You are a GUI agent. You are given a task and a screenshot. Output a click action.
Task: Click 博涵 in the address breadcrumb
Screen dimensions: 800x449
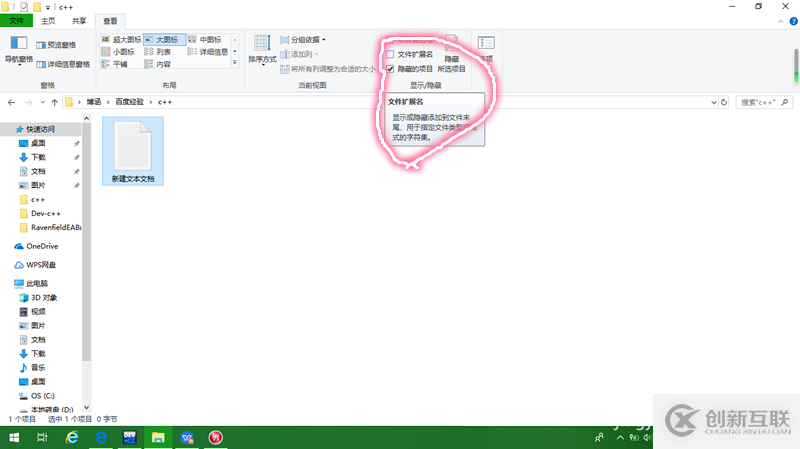click(x=94, y=102)
